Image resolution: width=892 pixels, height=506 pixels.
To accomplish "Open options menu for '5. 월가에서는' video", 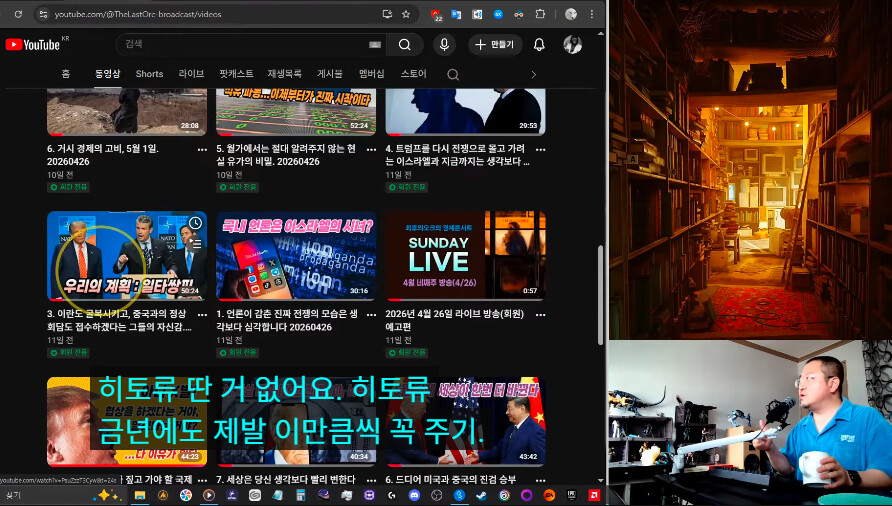I will (371, 149).
